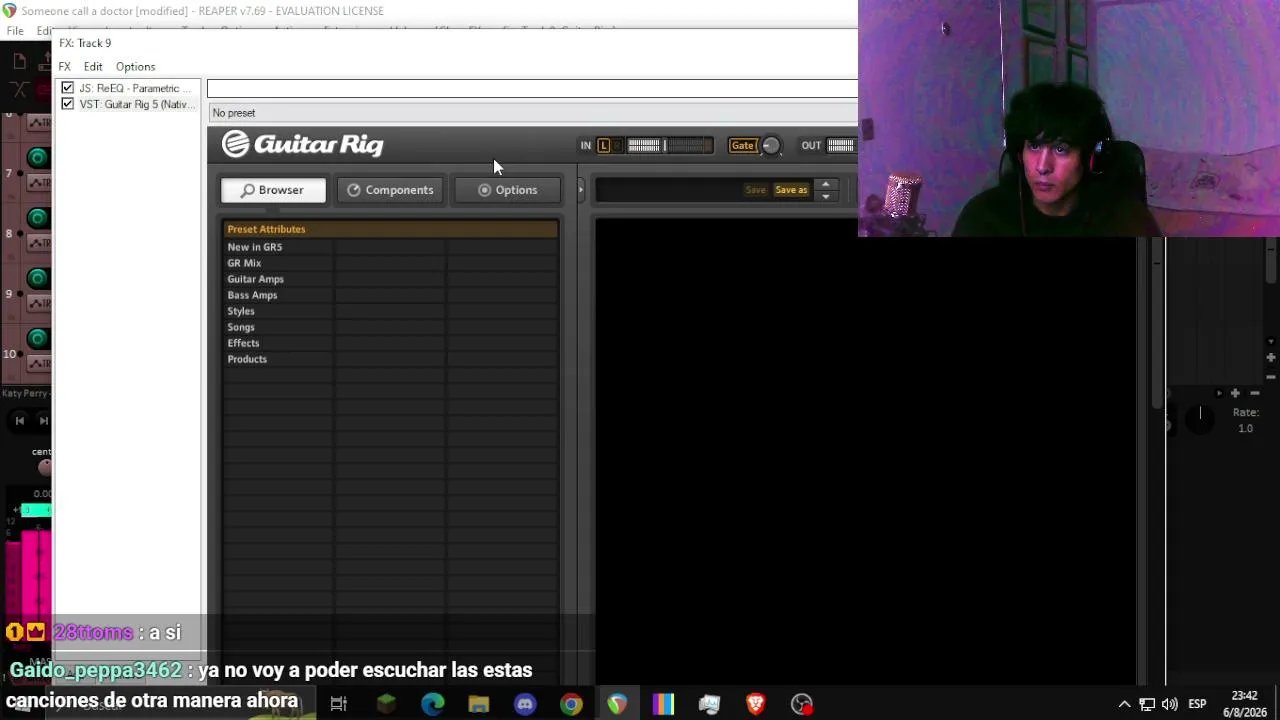Click the Preset Attributes header
This screenshot has height=720, width=1280.
click(x=391, y=229)
